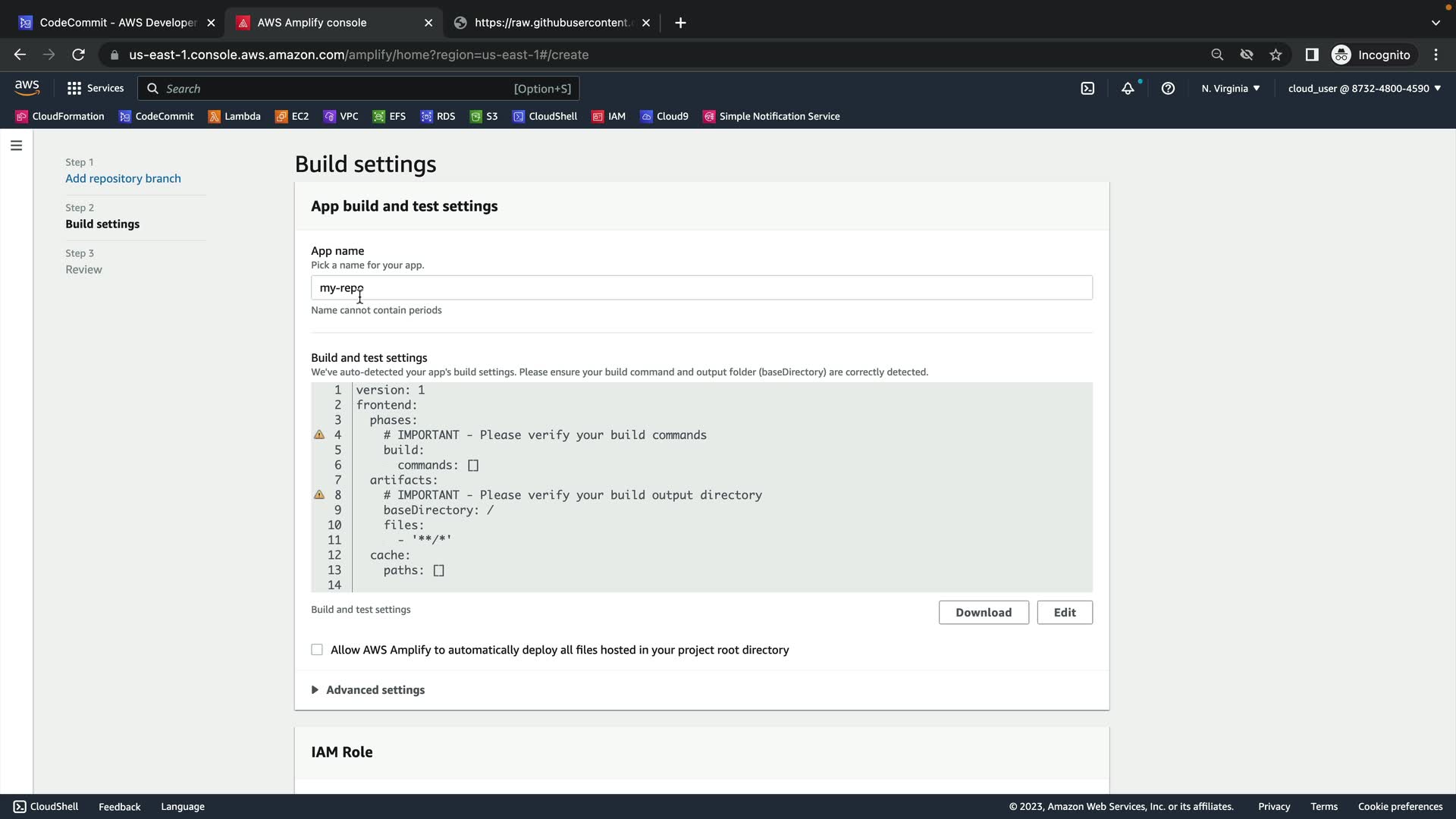Open the hamburger side navigation menu
Image resolution: width=1456 pixels, height=819 pixels.
[16, 146]
